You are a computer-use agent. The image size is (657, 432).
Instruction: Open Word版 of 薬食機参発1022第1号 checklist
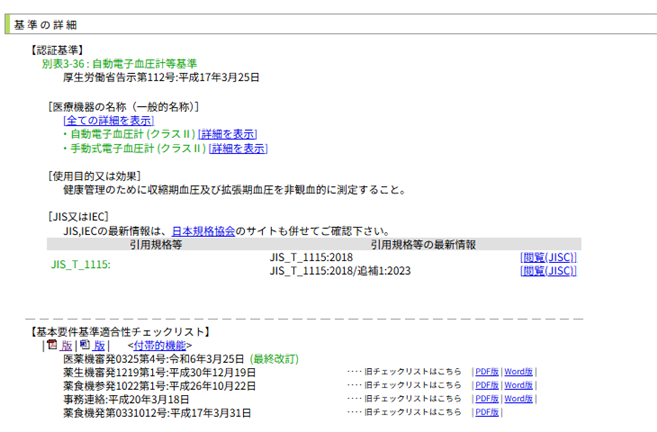[518, 385]
